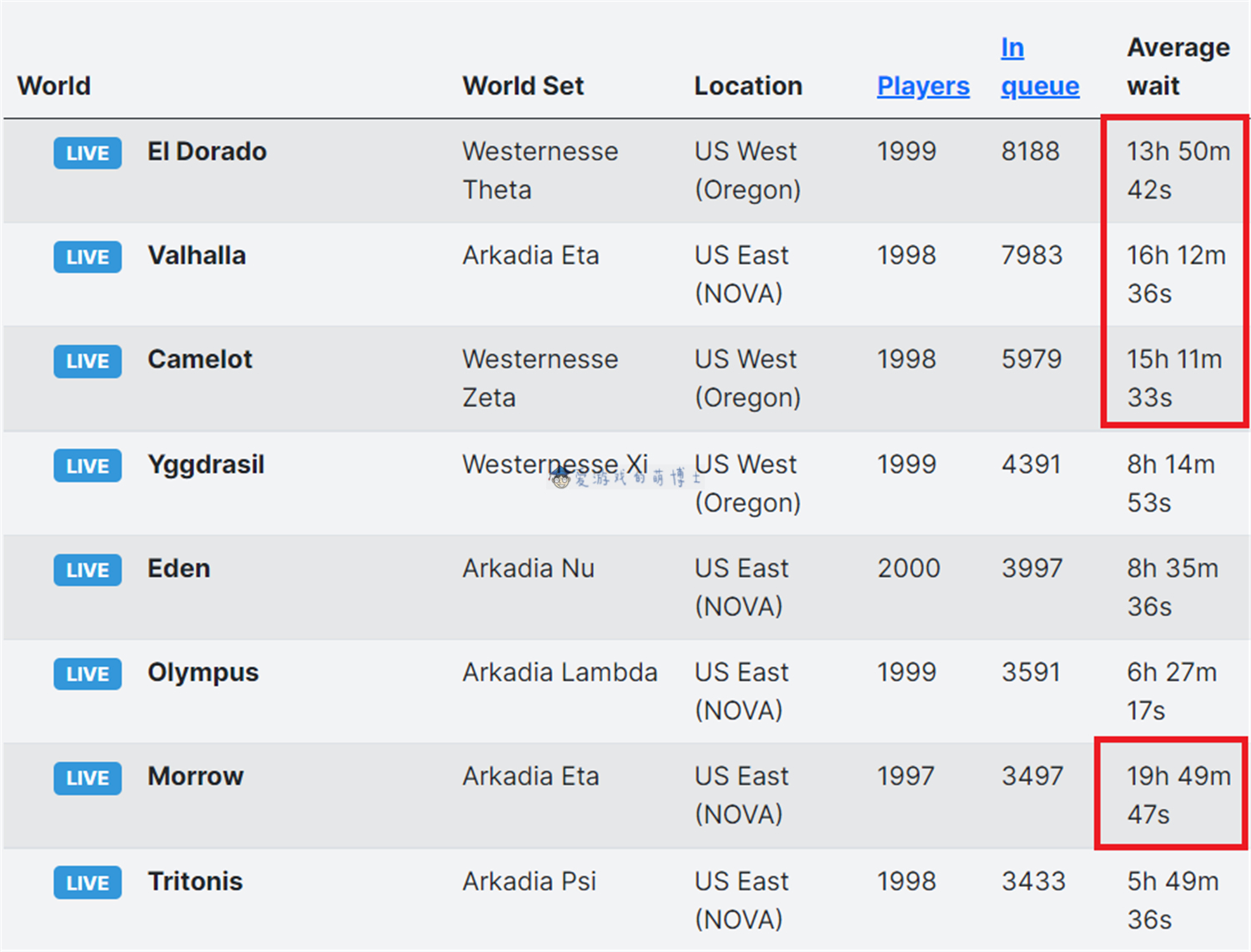Sort table by In queue link

point(1040,67)
